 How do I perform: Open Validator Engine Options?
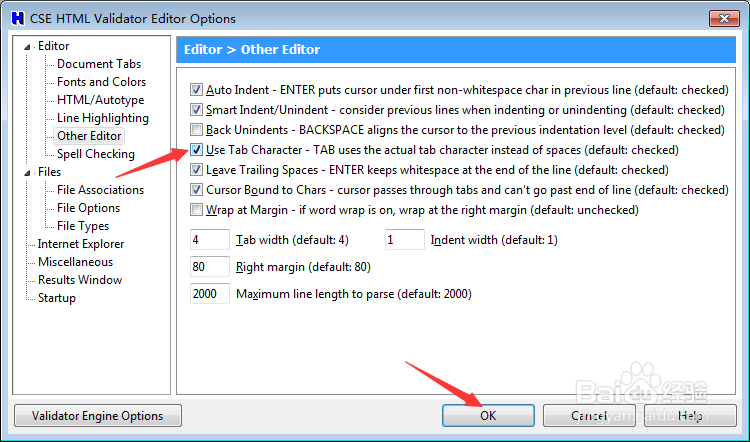pyautogui.click(x=98, y=416)
